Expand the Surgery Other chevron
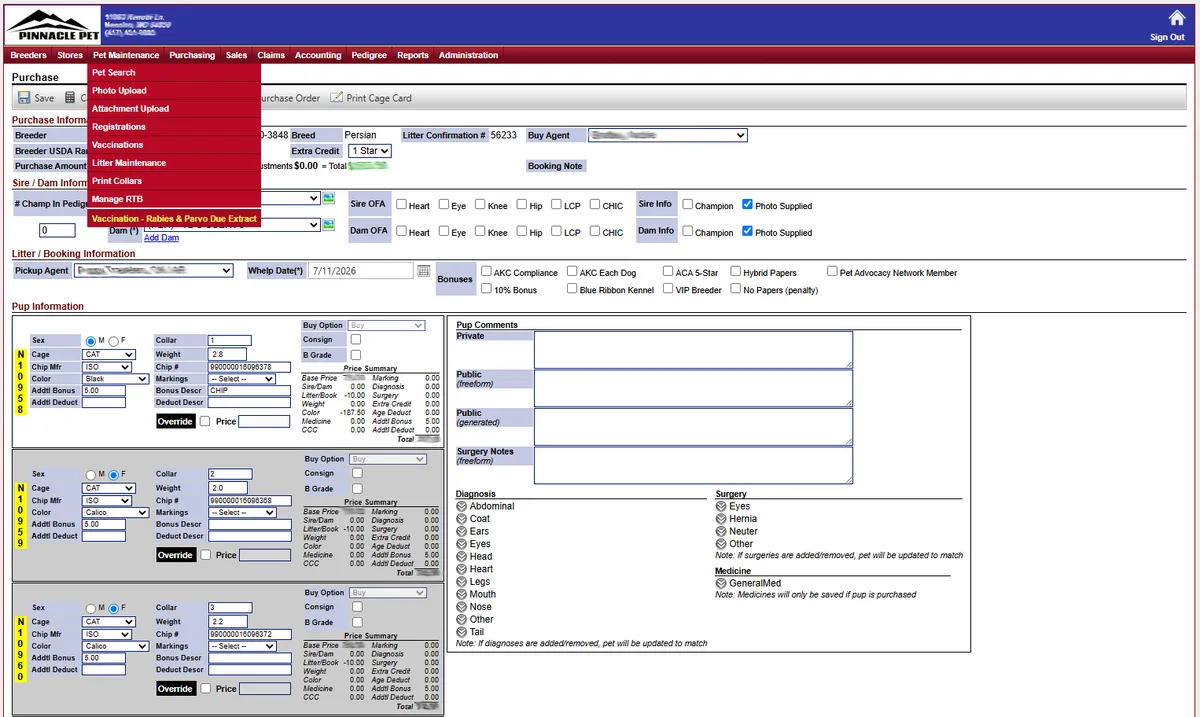Screen dimensions: 1200x717 point(721,544)
